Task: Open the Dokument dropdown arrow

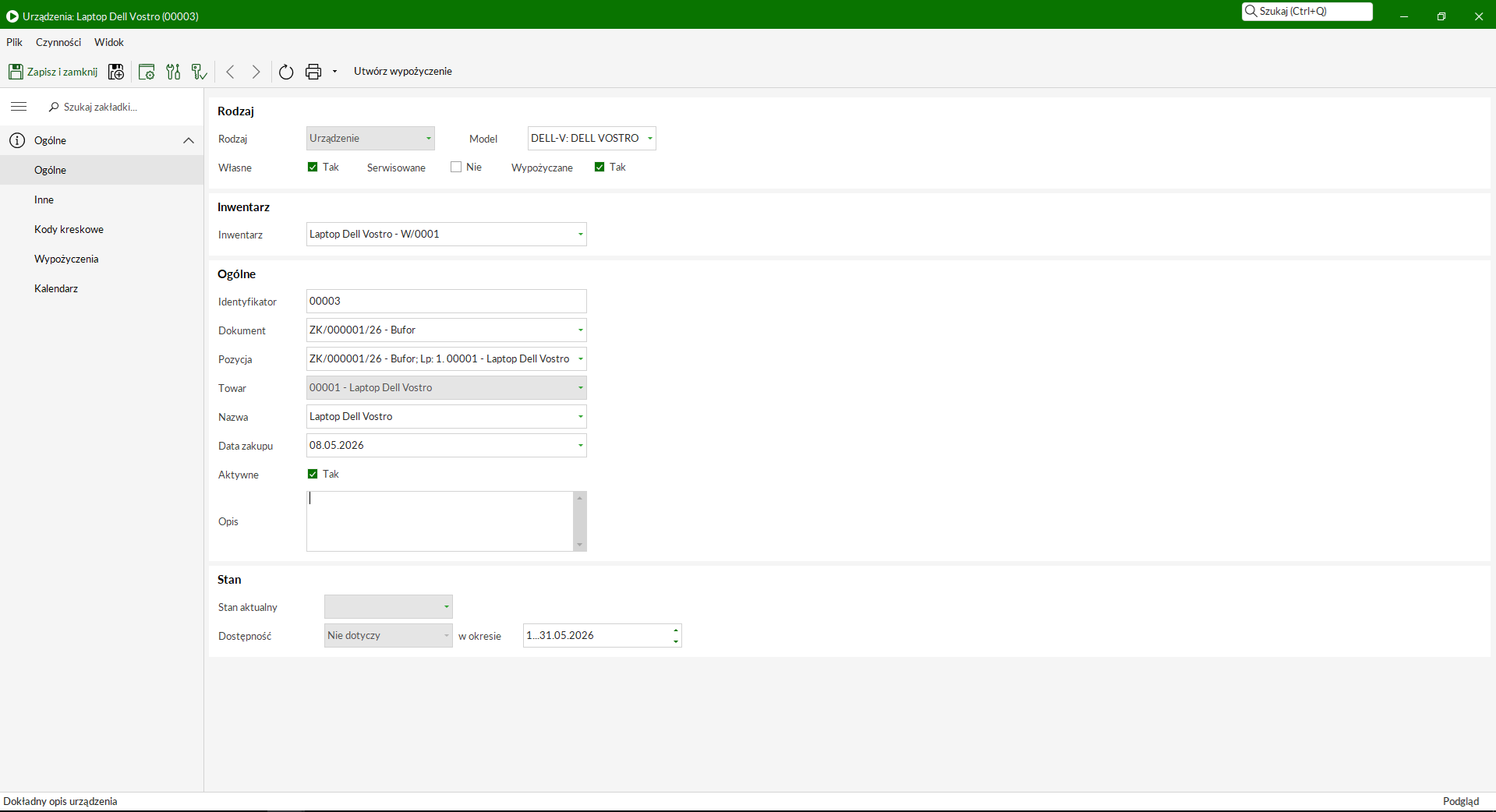Action: (580, 330)
